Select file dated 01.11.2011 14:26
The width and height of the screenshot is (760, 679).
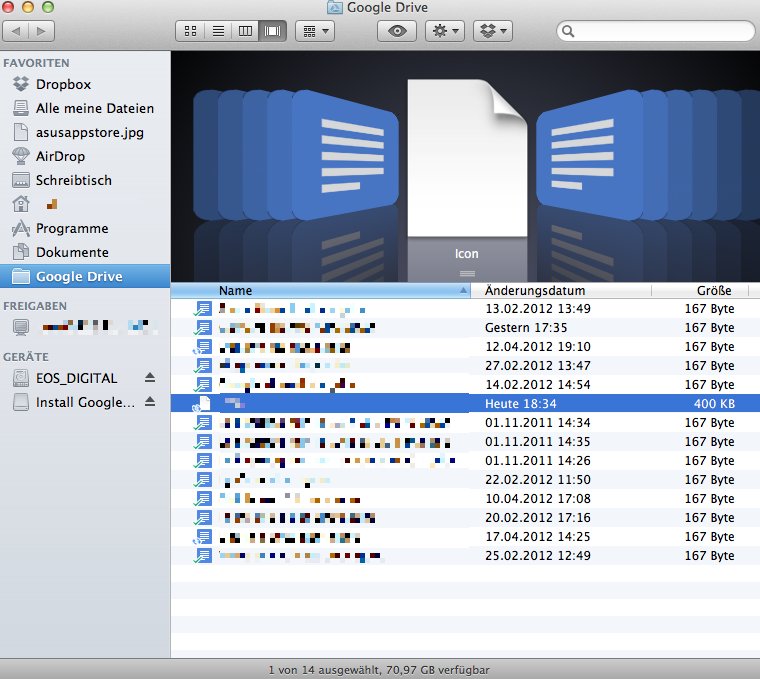465,460
